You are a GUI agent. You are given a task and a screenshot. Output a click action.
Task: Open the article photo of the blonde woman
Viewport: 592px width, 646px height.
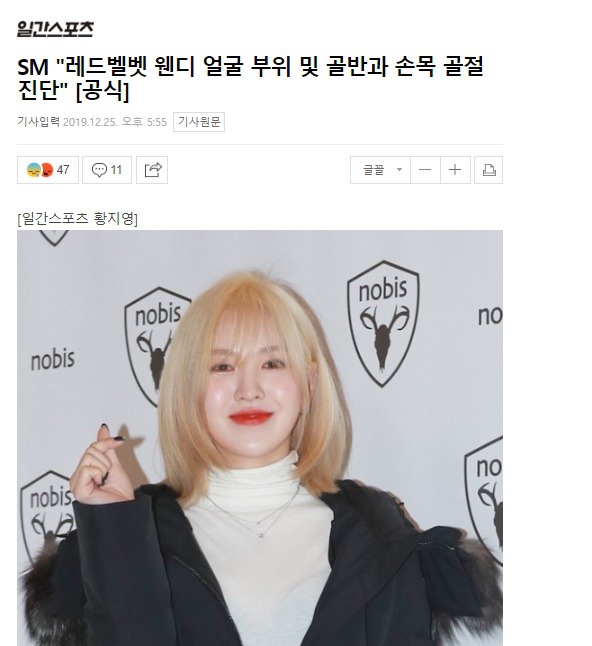[x=260, y=438]
